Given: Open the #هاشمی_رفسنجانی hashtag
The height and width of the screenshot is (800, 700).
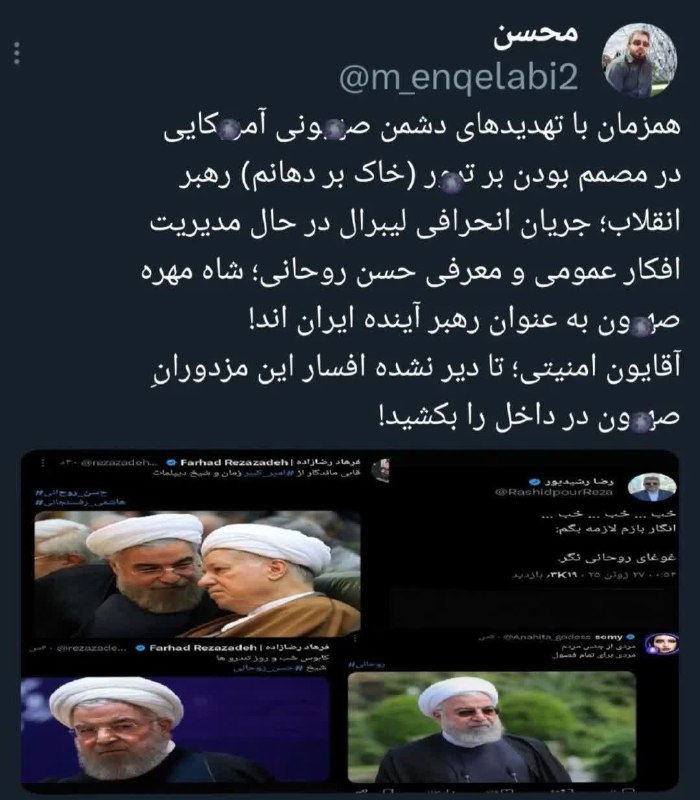Looking at the screenshot, I should [80, 503].
